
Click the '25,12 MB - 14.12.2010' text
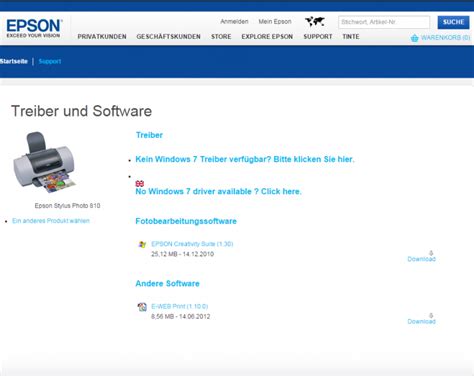coord(182,254)
